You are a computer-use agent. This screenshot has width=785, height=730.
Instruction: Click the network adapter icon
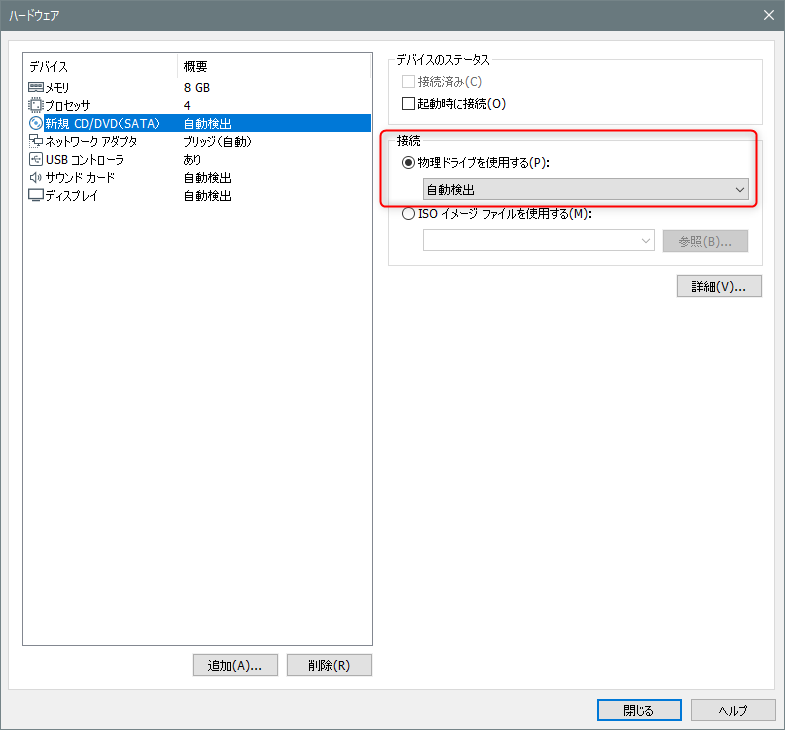click(x=36, y=141)
